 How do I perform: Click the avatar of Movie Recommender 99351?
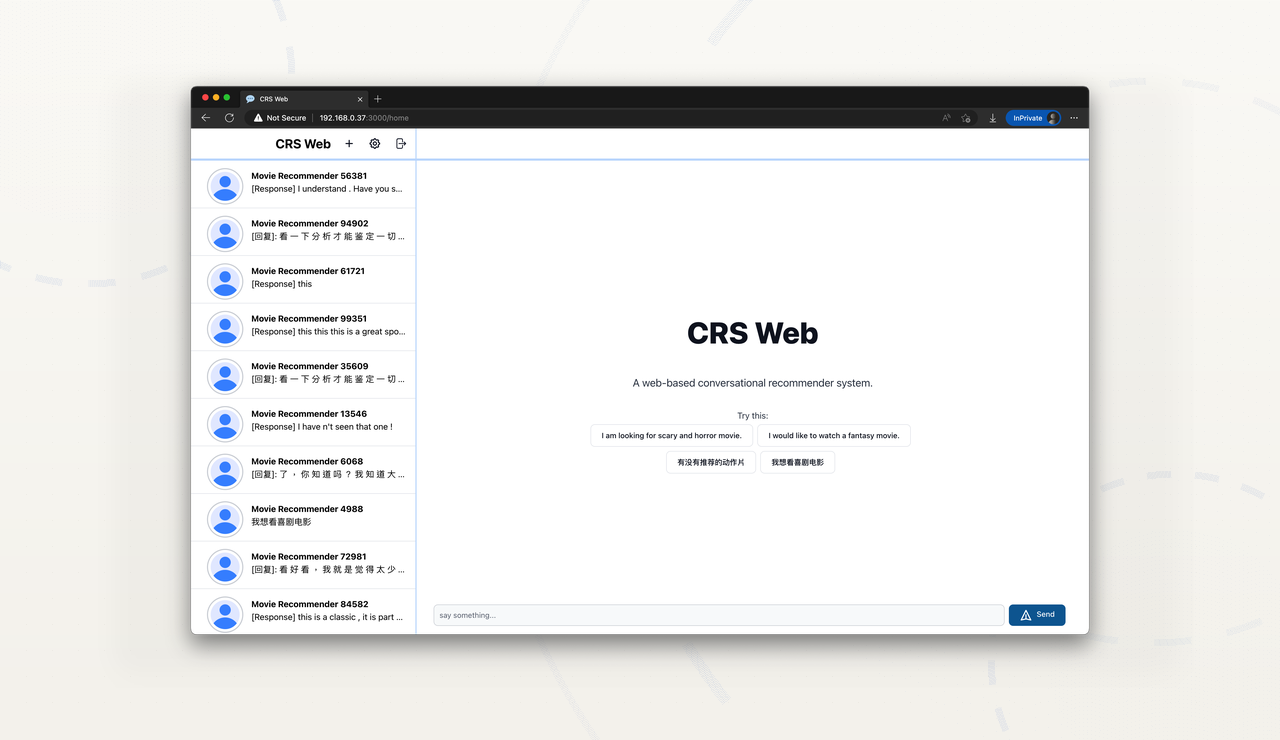pos(225,329)
